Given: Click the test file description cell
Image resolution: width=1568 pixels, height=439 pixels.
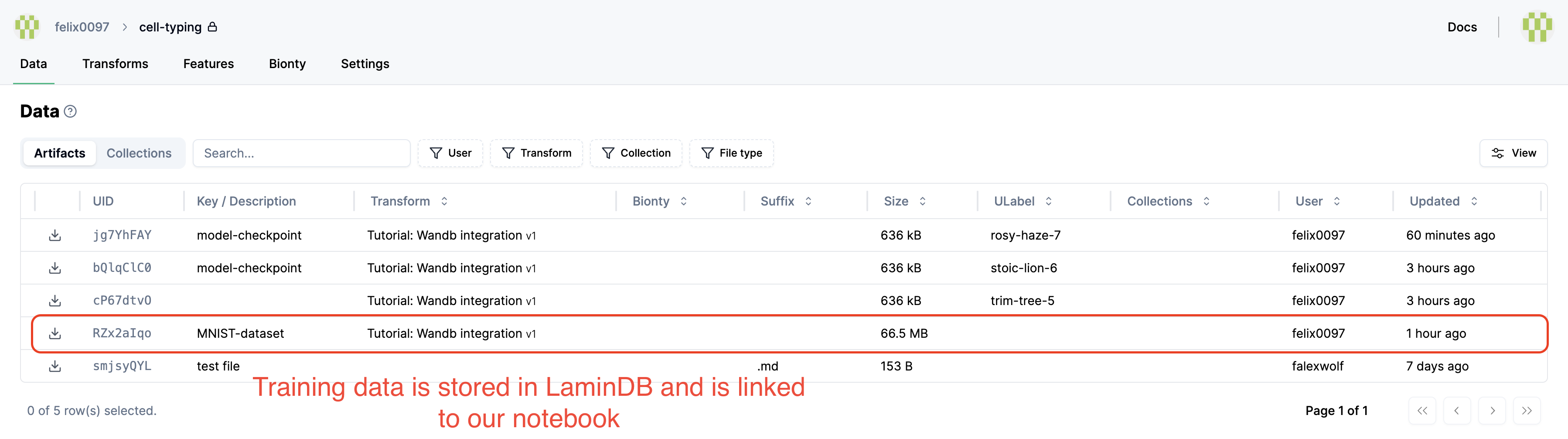Looking at the screenshot, I should (x=218, y=367).
